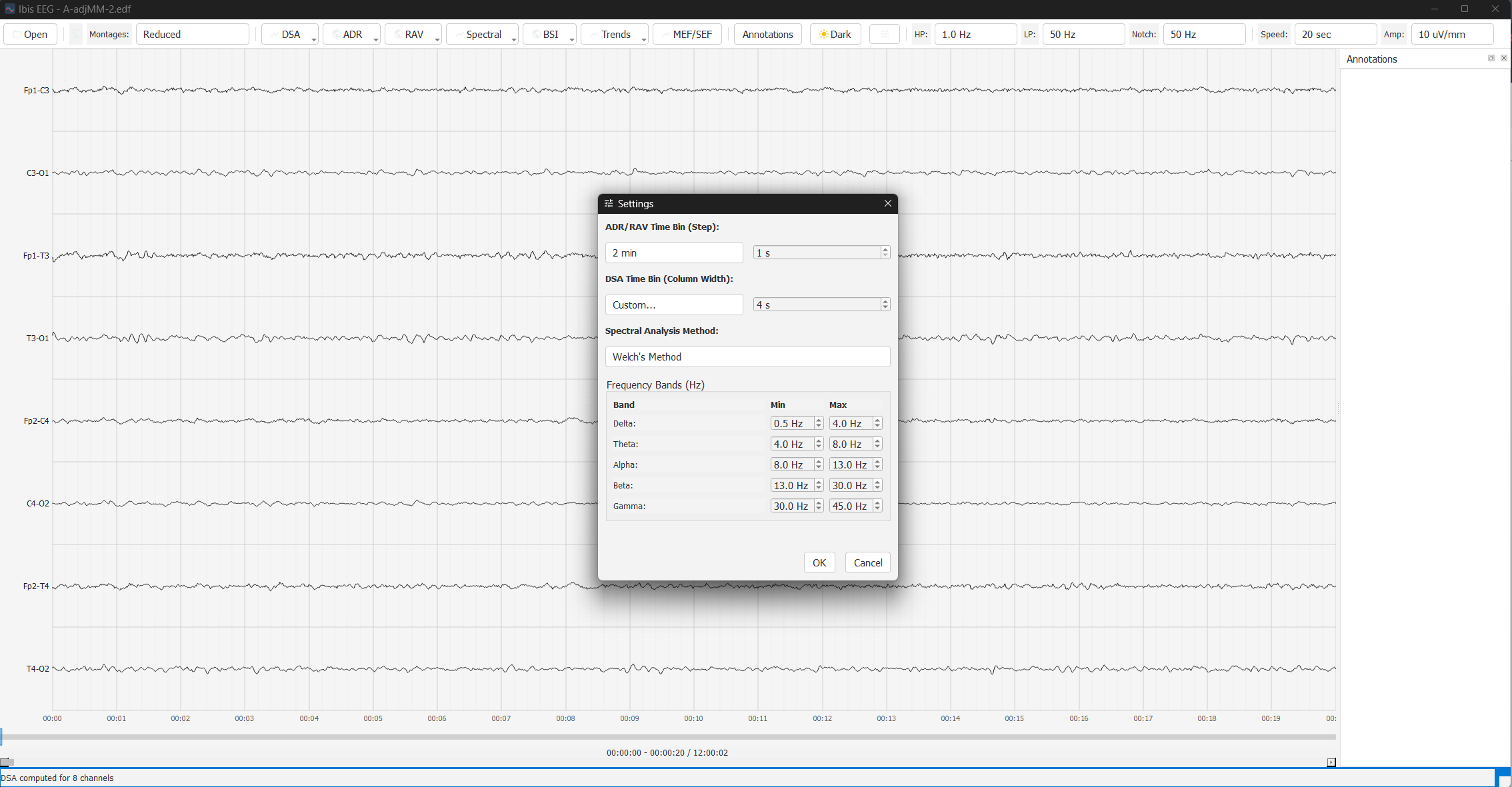This screenshot has width=1512, height=787.
Task: Open the Montages Reduced dropdown
Action: click(x=192, y=35)
